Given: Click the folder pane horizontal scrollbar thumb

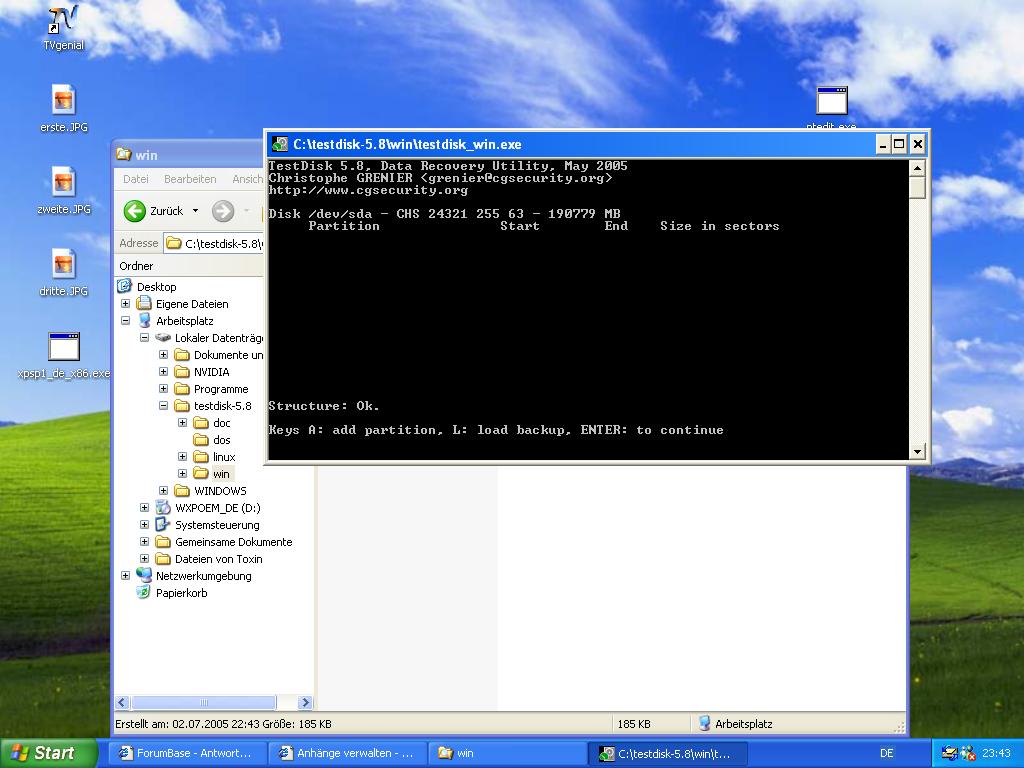Looking at the screenshot, I should pos(204,703).
